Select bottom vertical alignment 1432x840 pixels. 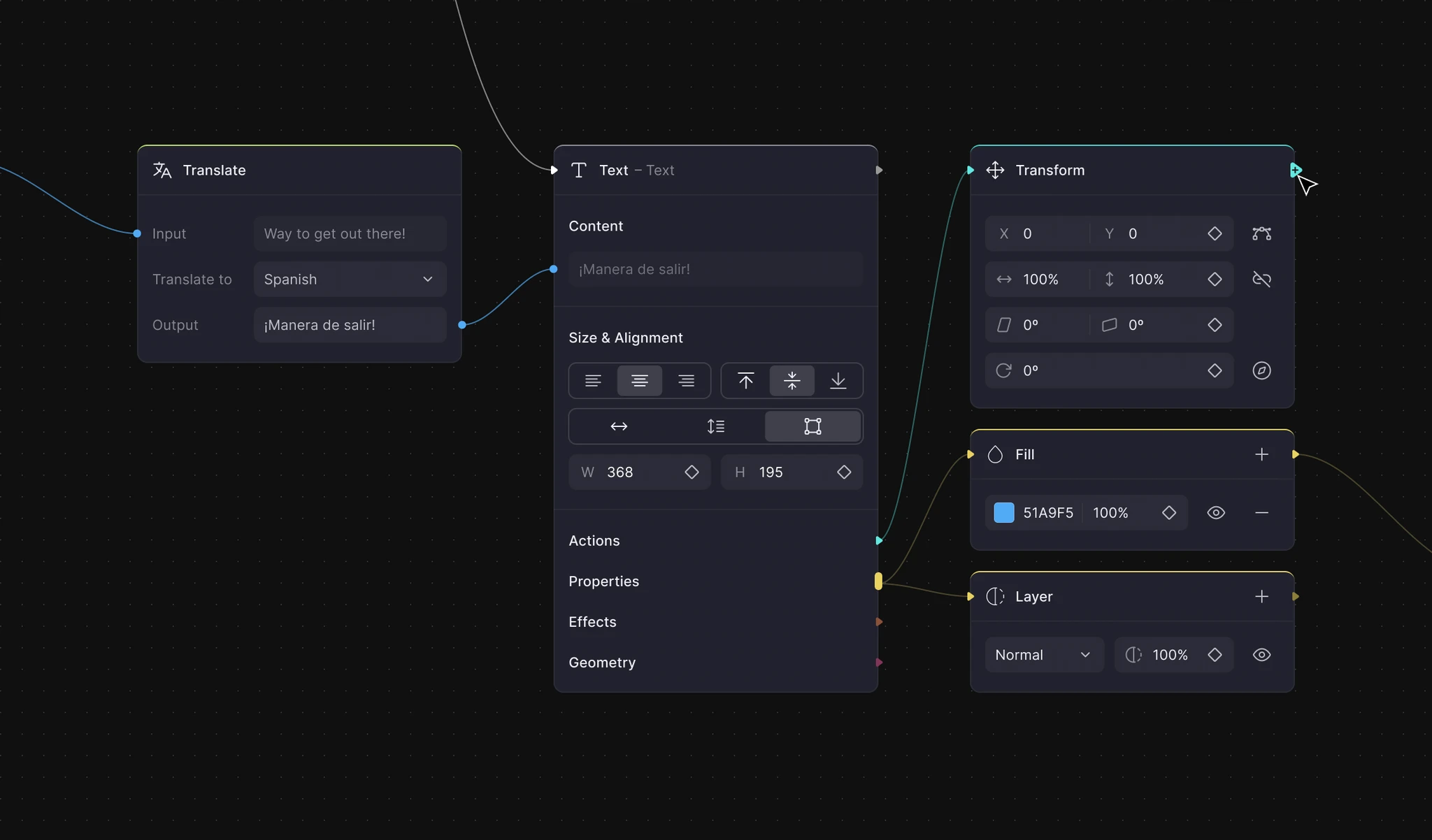coord(838,381)
